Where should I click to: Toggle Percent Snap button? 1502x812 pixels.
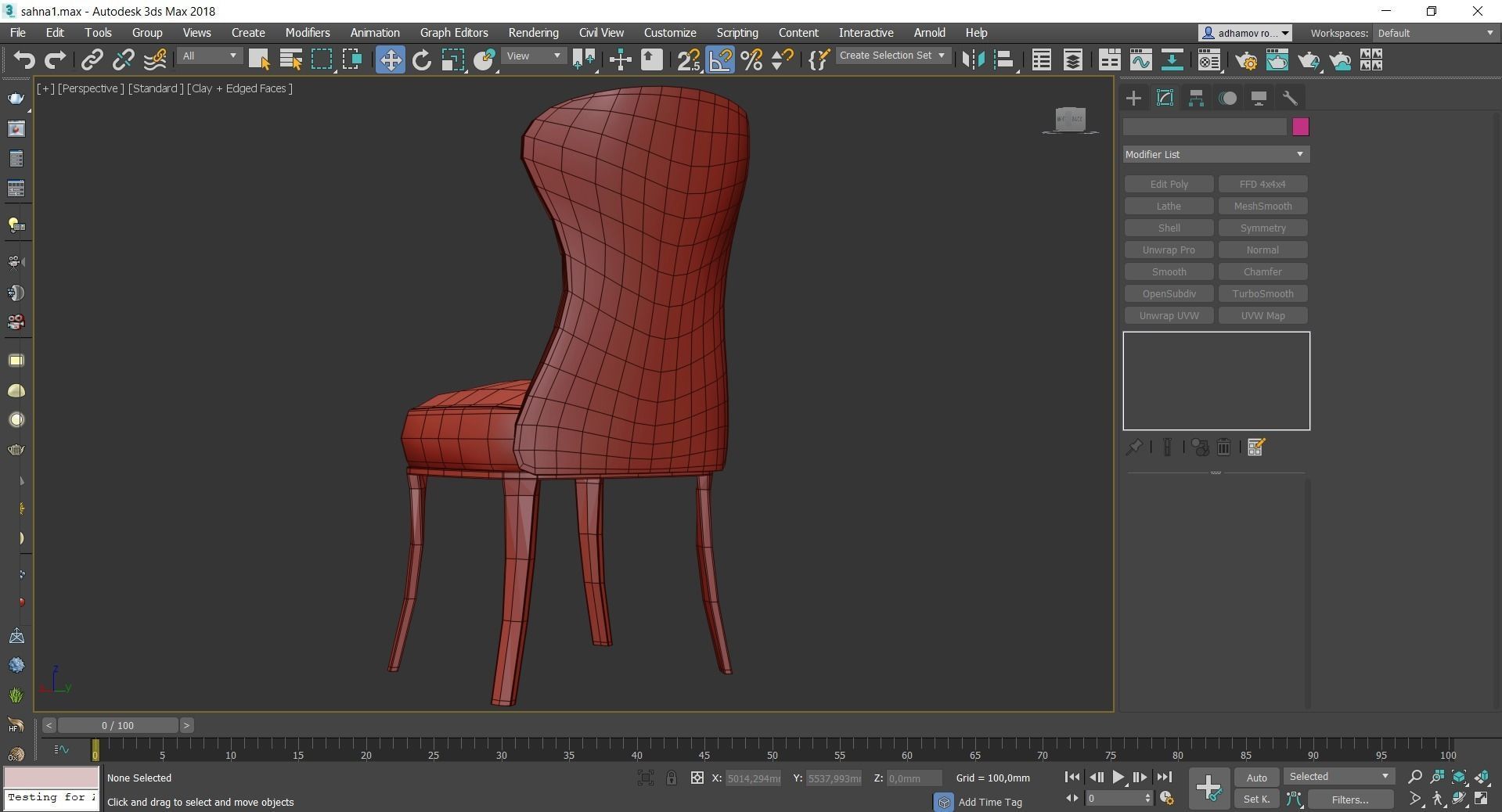pos(751,60)
